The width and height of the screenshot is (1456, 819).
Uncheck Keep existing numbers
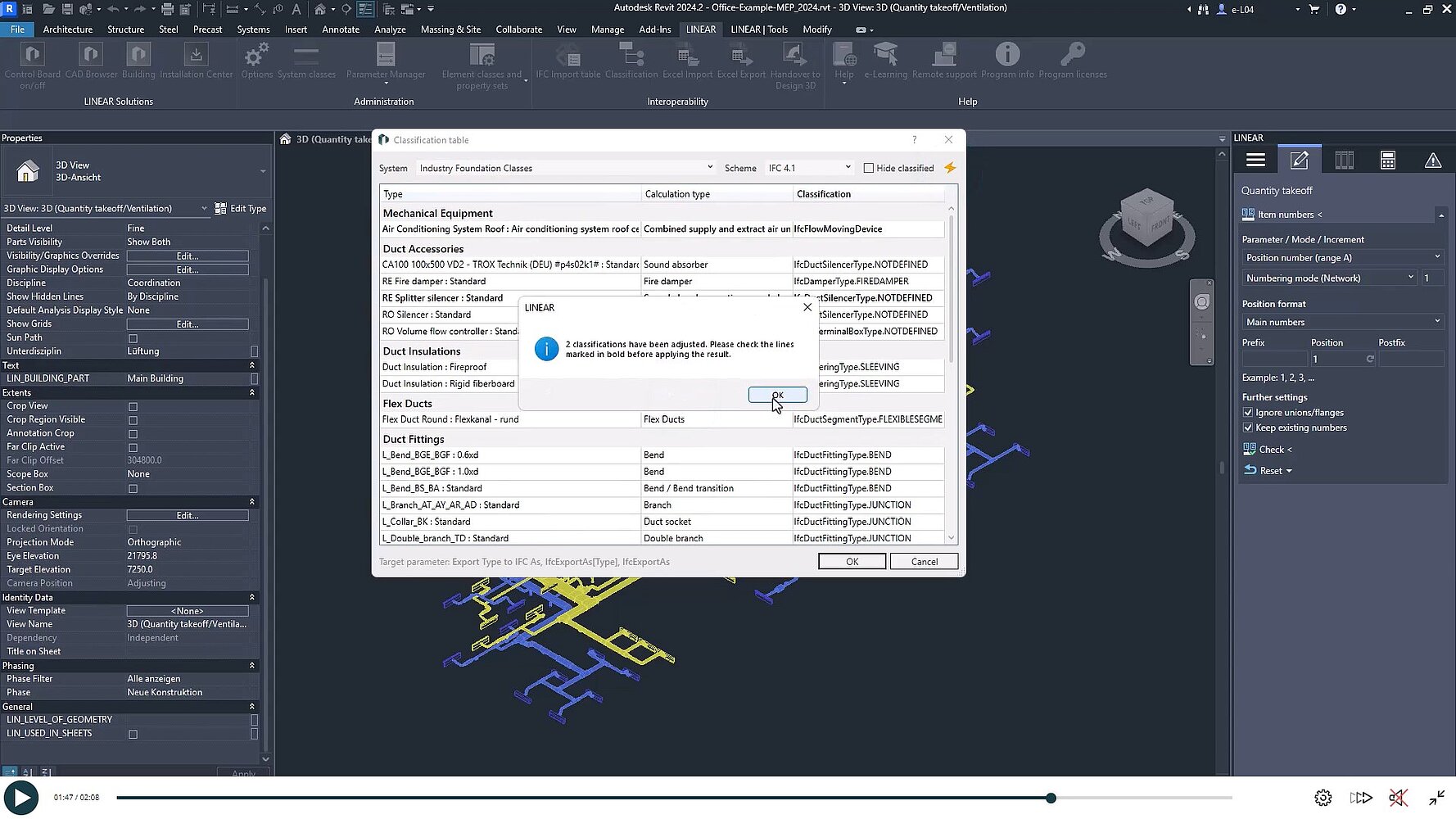click(x=1248, y=428)
